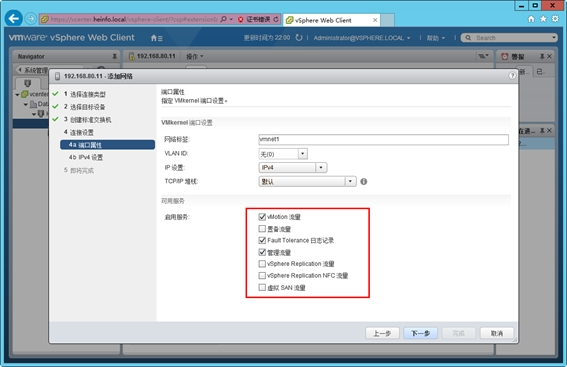Click the certificate error red icon
Image resolution: width=567 pixels, height=367 pixels.
240,20
